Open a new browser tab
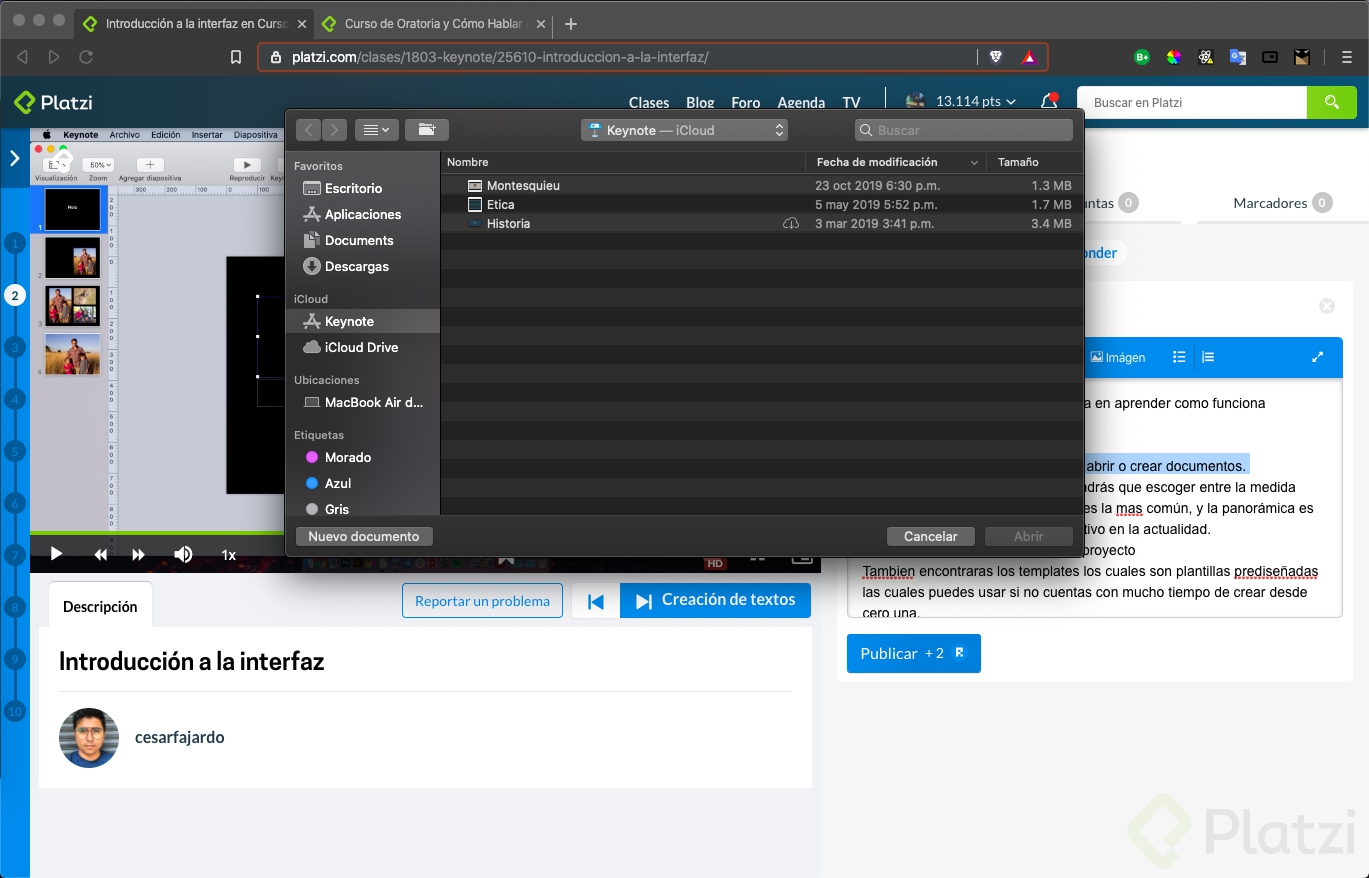 tap(571, 23)
